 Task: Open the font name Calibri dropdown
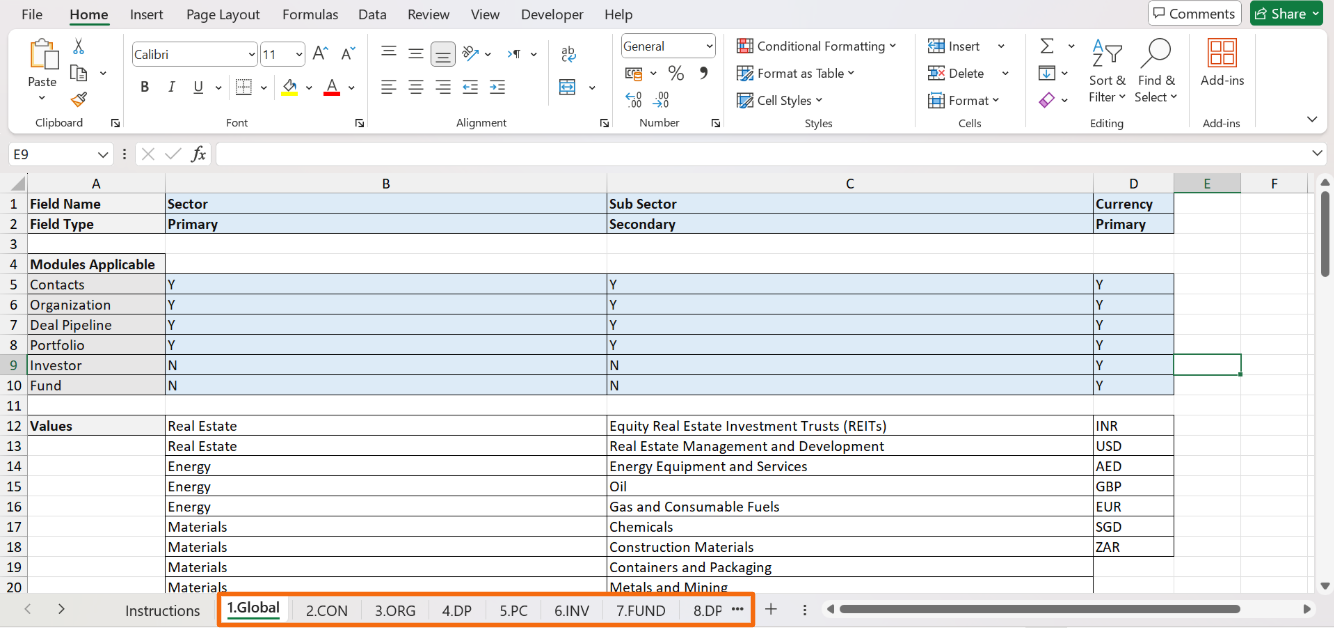tap(251, 54)
